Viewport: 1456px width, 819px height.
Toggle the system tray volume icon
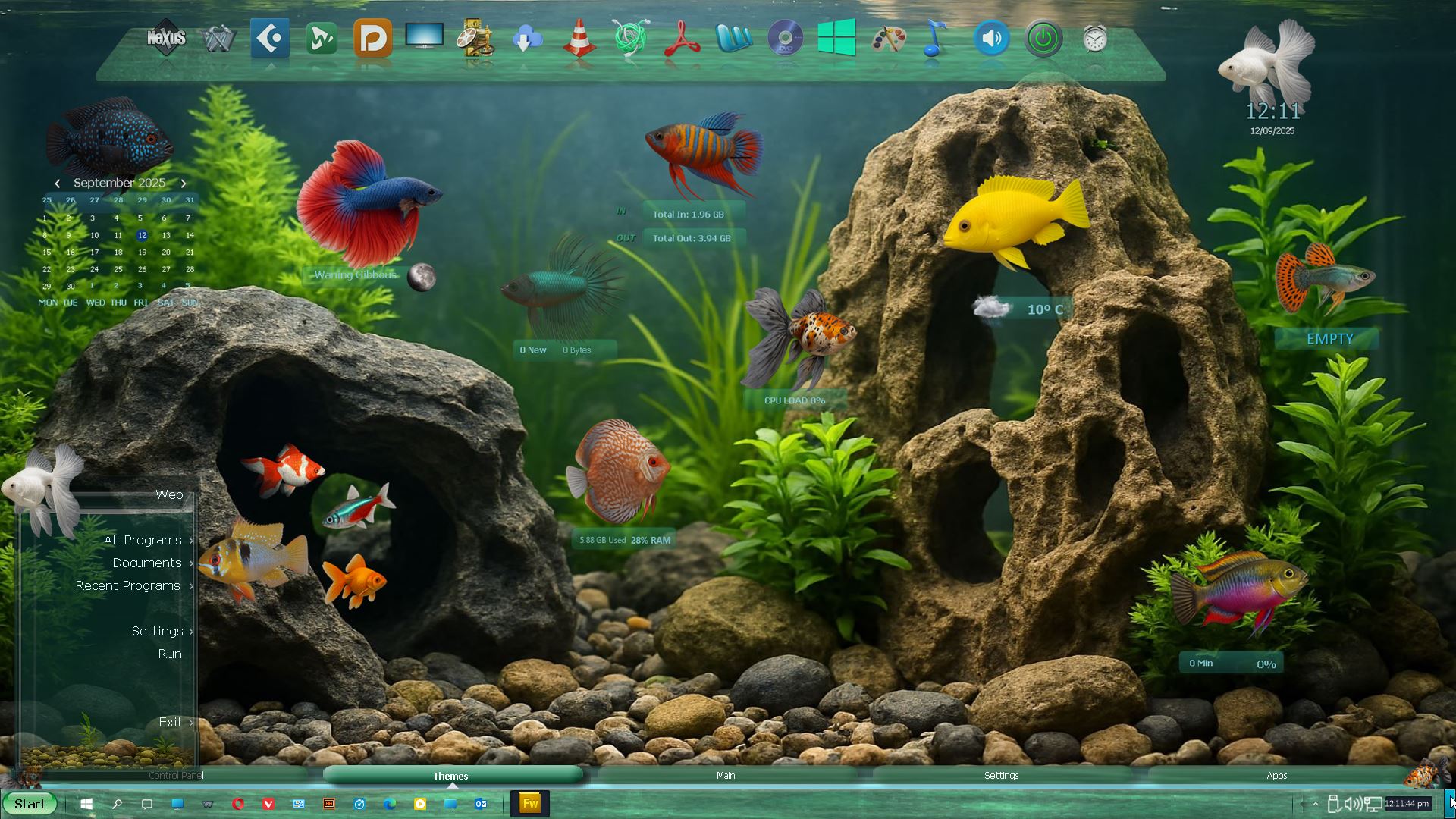point(1352,804)
